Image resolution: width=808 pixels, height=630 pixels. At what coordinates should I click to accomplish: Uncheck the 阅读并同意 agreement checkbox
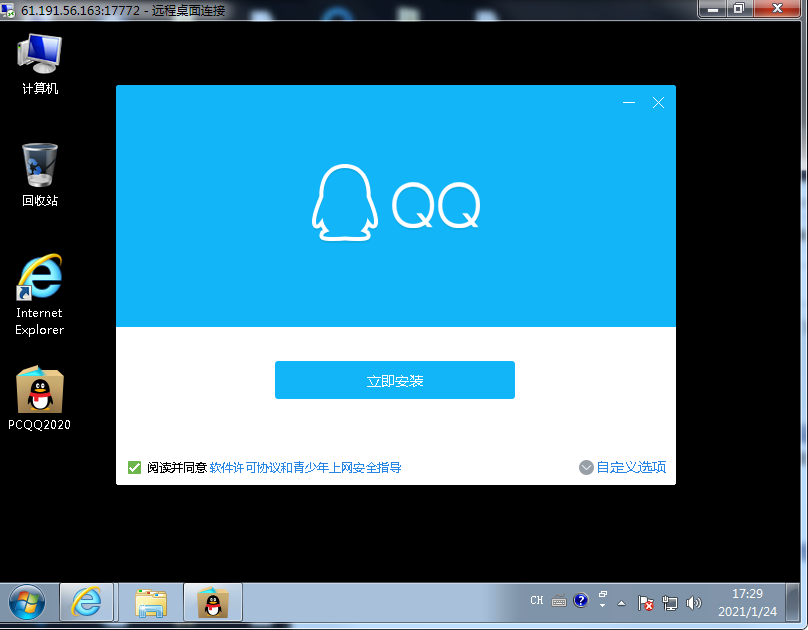pyautogui.click(x=134, y=467)
